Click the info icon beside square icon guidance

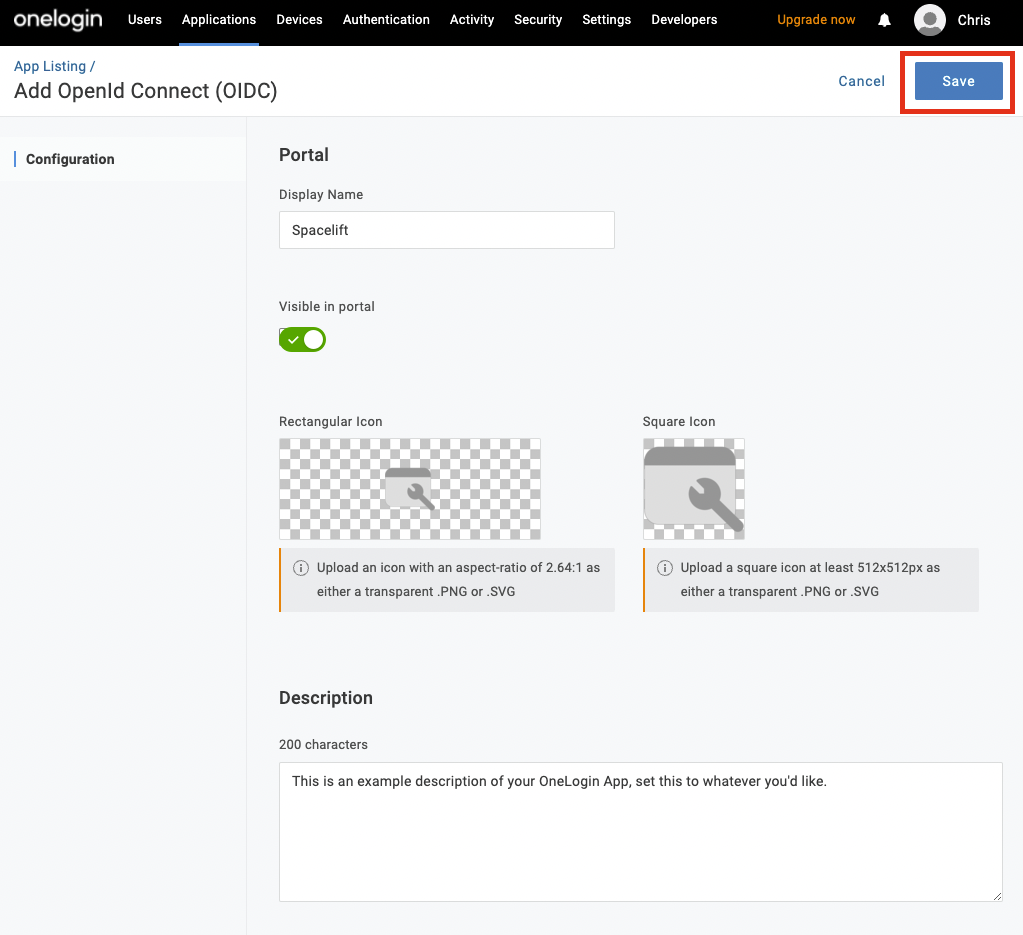665,567
